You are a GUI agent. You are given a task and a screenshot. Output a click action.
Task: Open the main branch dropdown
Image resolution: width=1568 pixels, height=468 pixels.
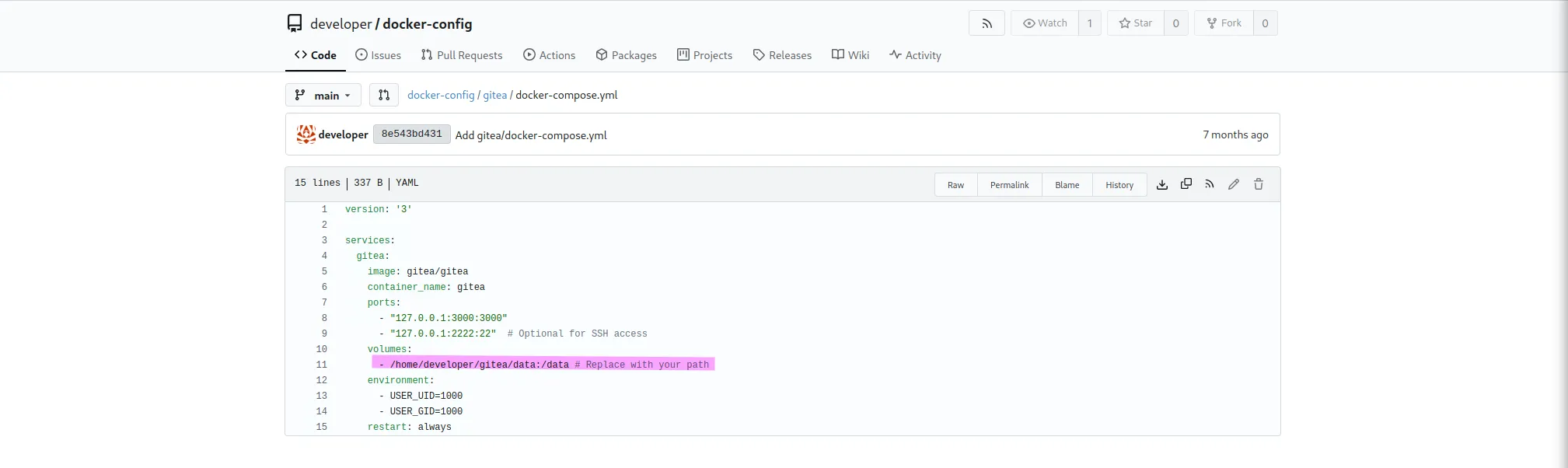tap(323, 95)
